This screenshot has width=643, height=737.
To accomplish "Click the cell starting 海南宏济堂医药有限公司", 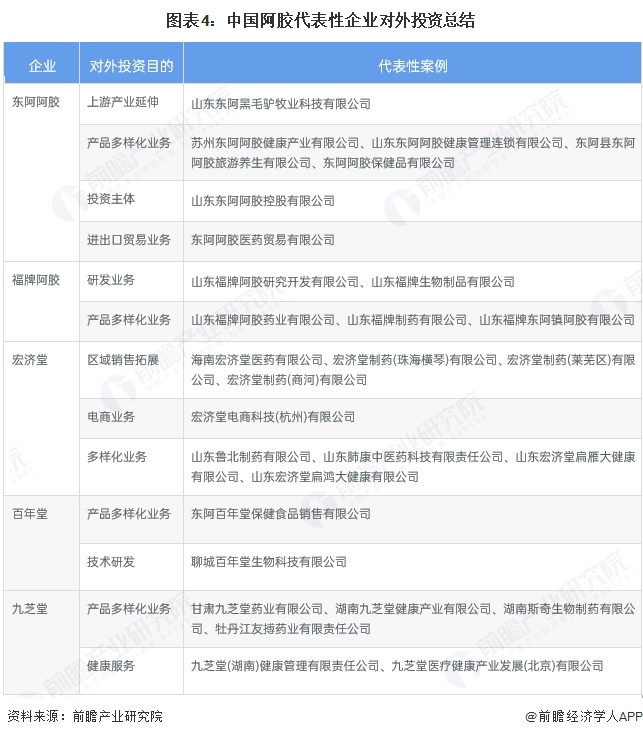I will (413, 370).
